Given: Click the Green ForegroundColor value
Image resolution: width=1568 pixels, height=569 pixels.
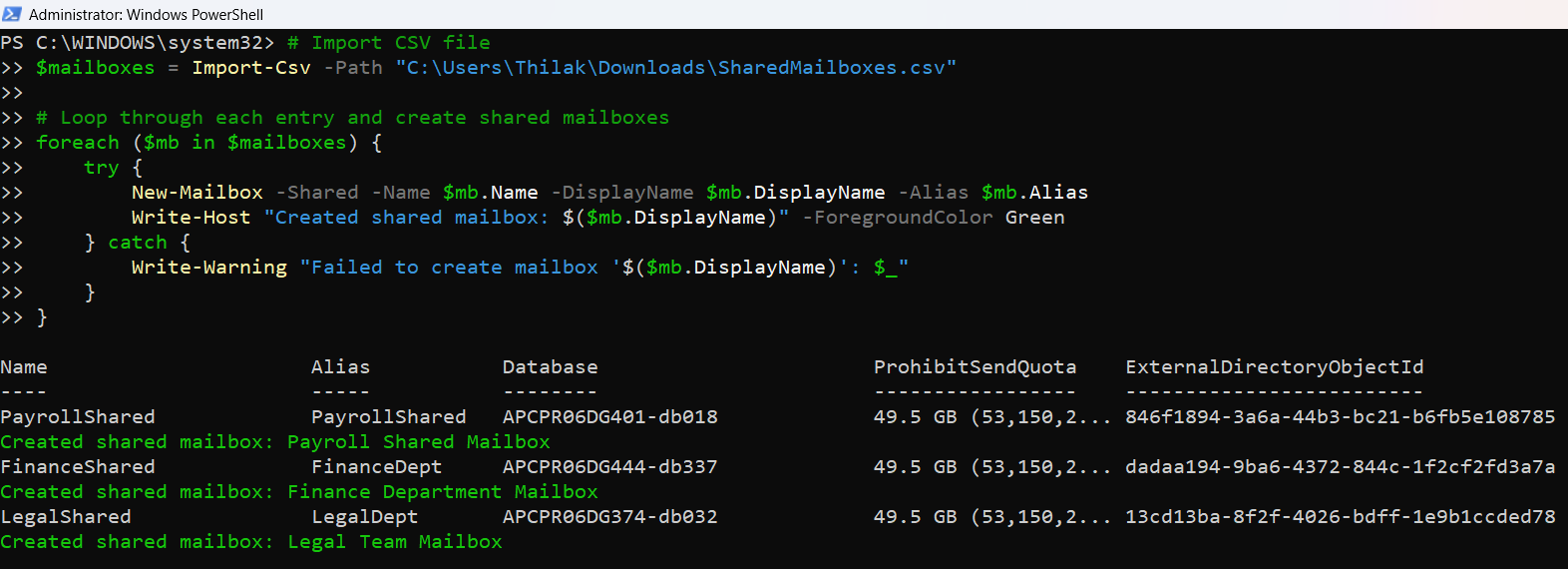Looking at the screenshot, I should click(1034, 218).
